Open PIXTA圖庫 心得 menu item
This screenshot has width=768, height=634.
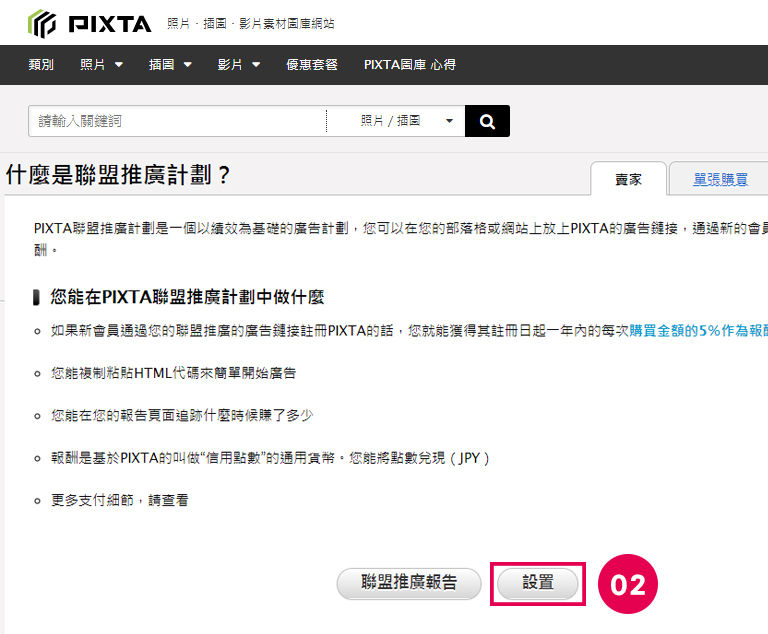[409, 65]
